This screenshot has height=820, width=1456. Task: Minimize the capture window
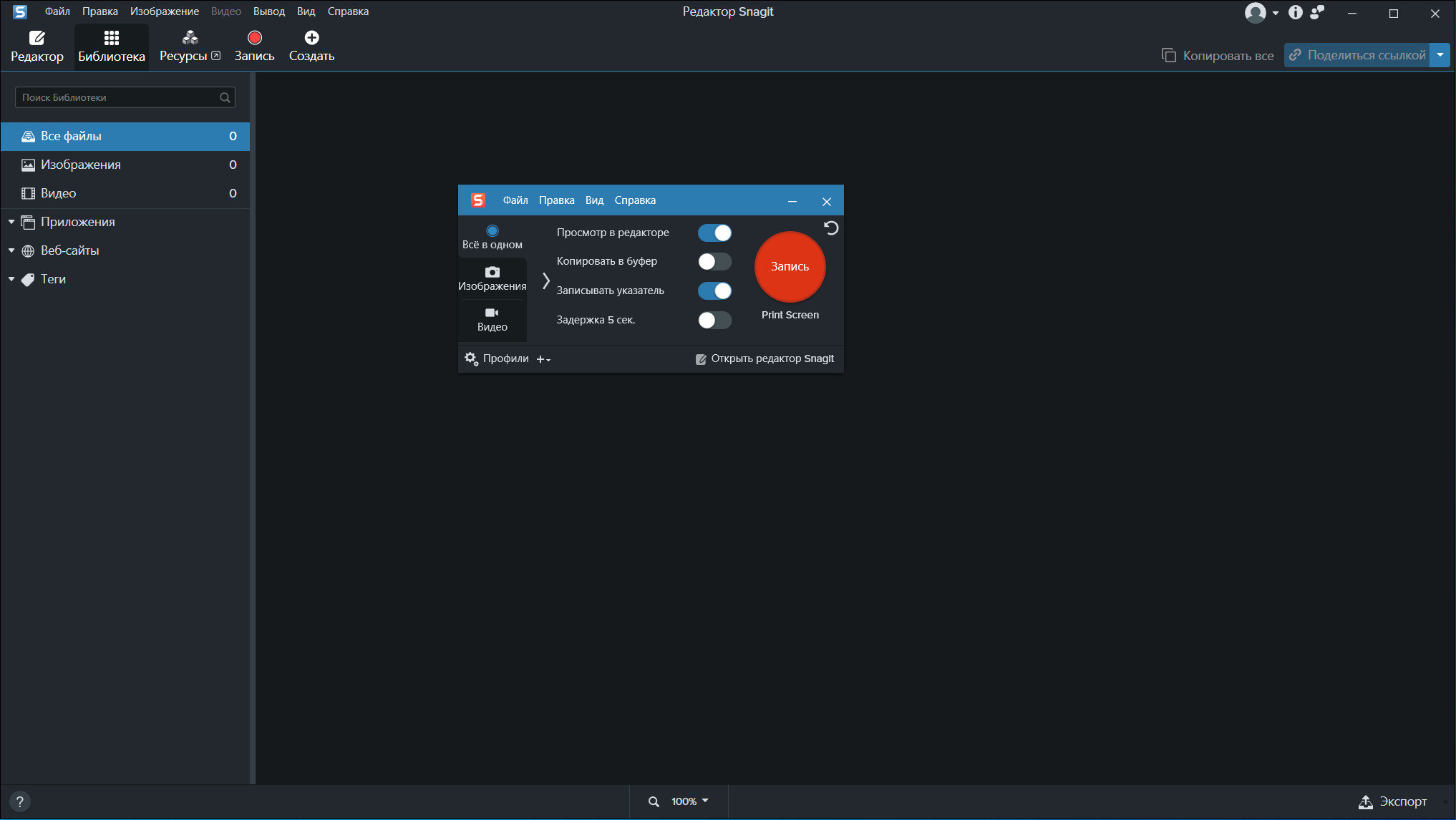tap(792, 202)
